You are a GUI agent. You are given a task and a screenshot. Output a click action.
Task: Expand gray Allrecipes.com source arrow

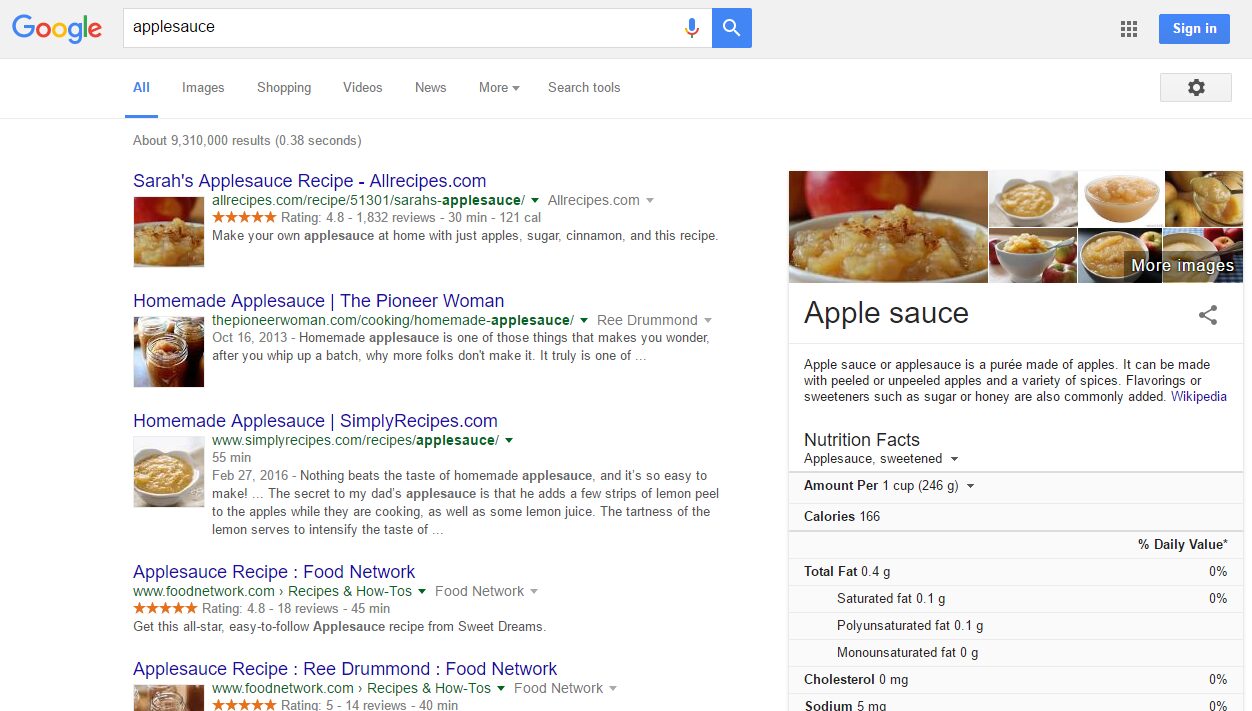click(650, 201)
